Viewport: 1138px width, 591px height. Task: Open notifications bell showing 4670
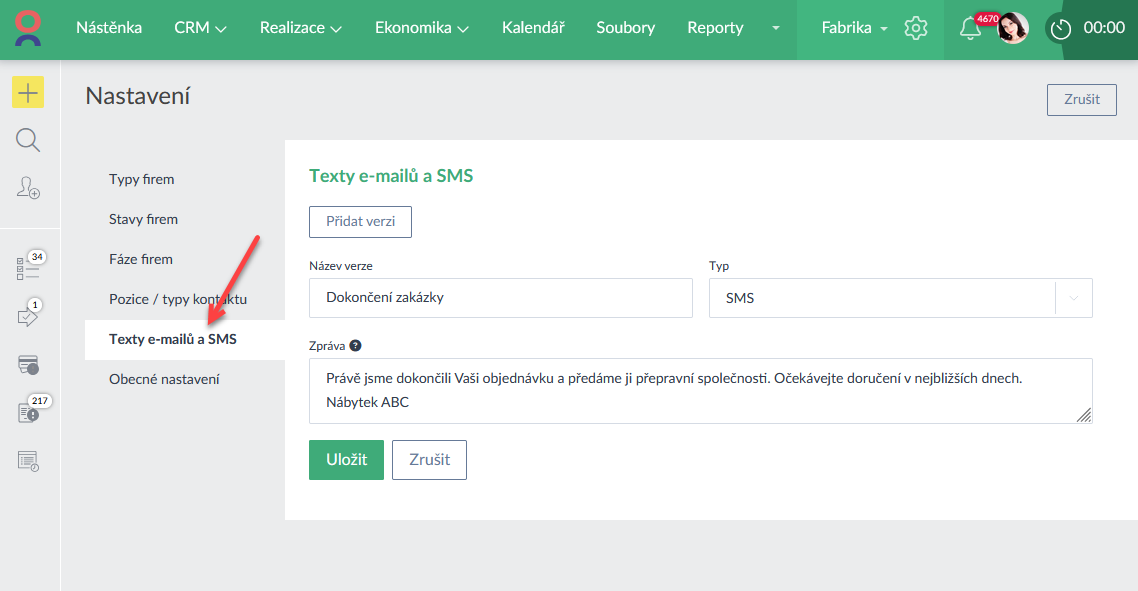tap(969, 28)
